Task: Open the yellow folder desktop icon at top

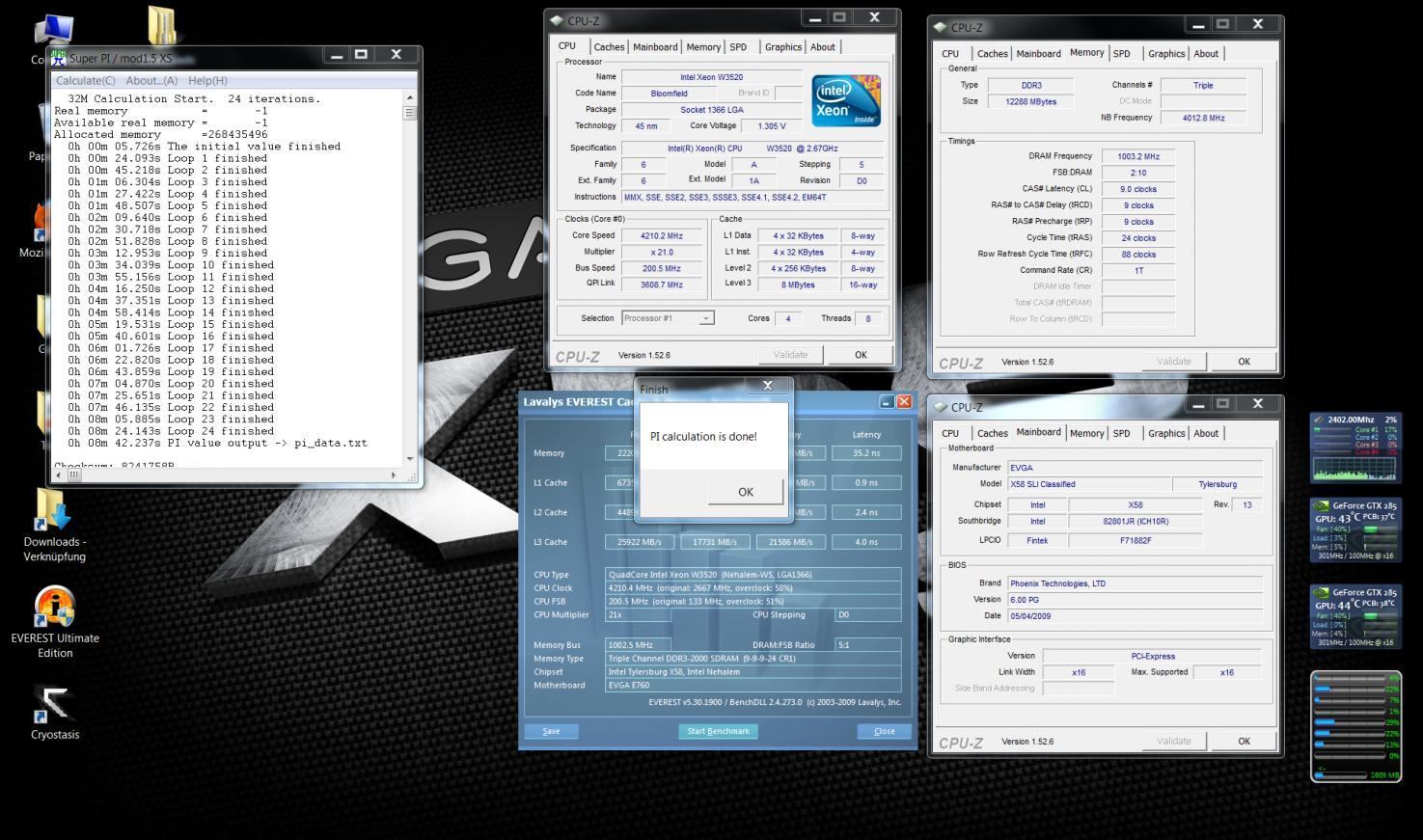Action: tap(161, 26)
